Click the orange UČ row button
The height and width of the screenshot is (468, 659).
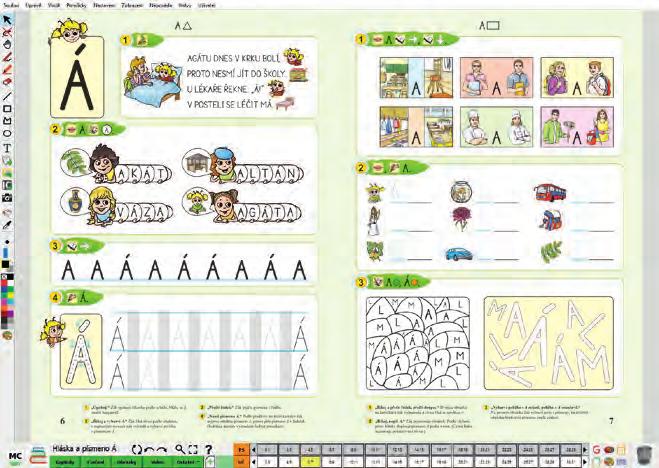tap(241, 462)
